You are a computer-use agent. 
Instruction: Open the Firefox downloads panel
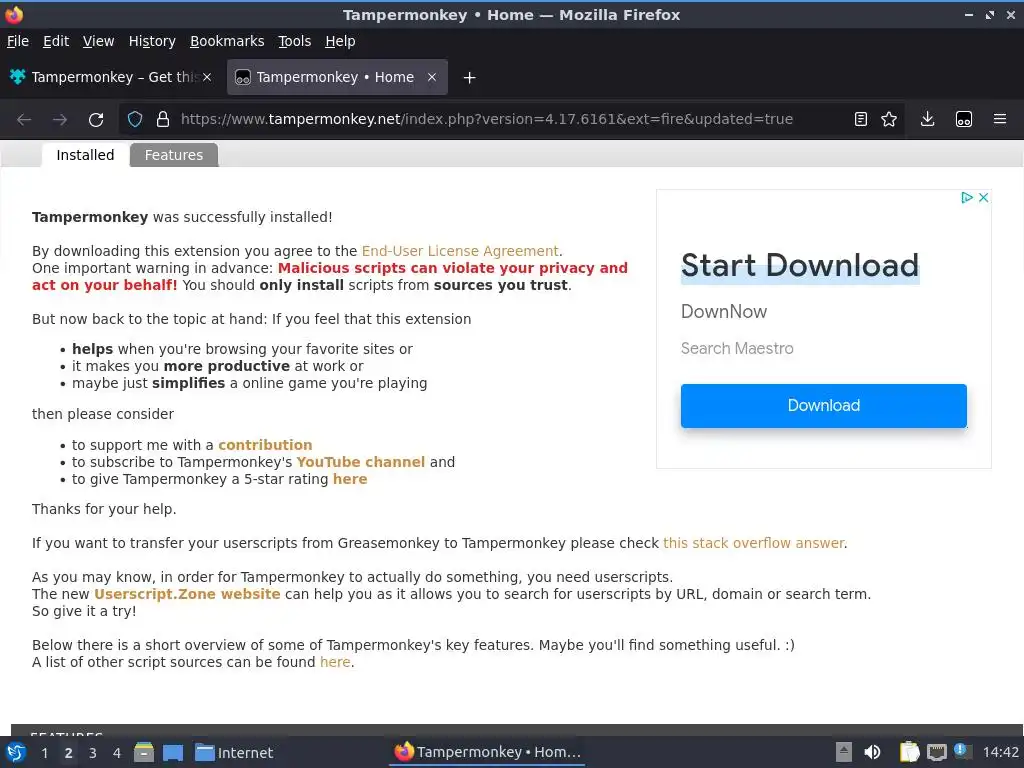tap(927, 119)
